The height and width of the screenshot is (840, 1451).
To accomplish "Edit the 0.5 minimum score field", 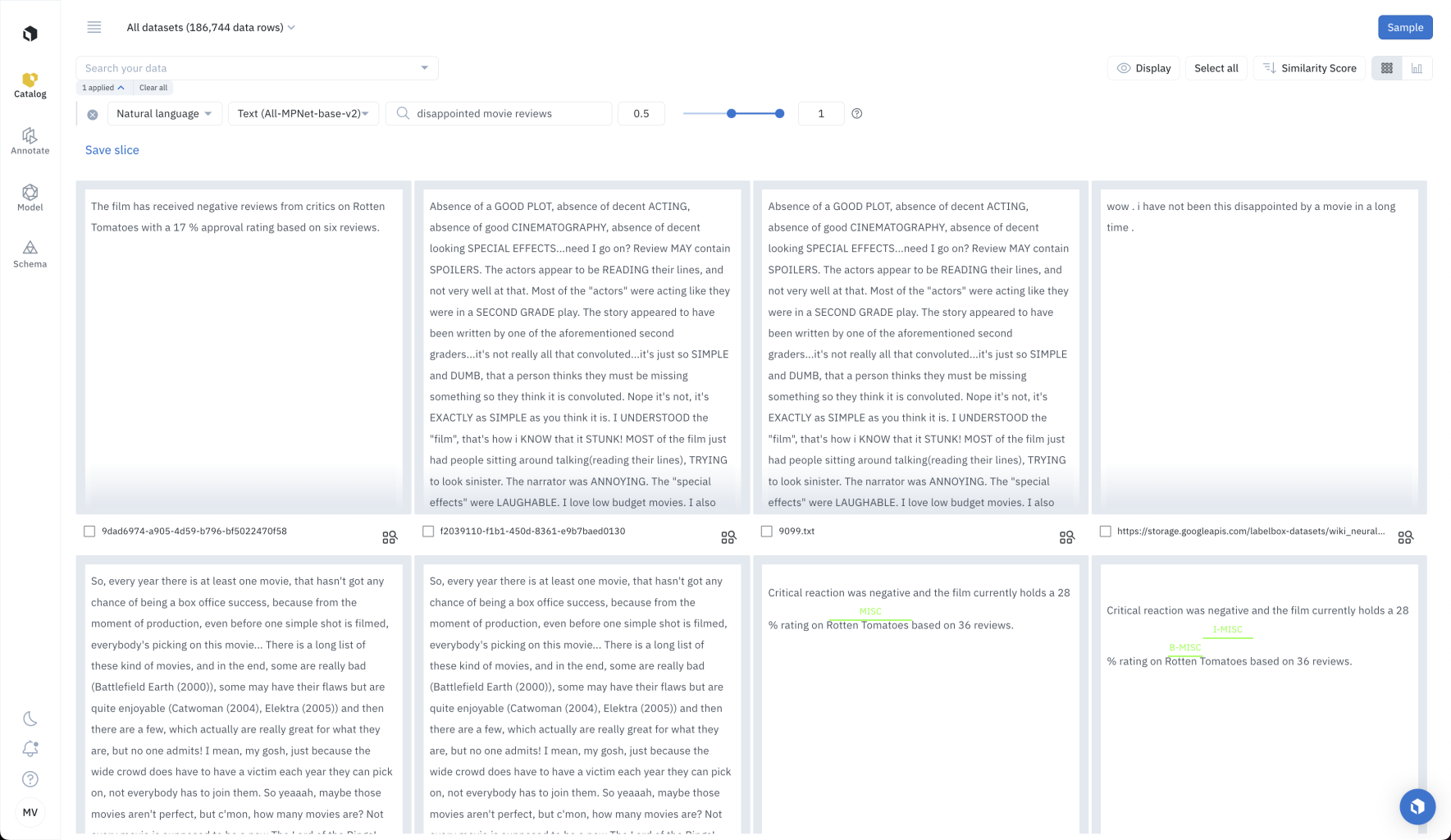I will click(x=641, y=113).
